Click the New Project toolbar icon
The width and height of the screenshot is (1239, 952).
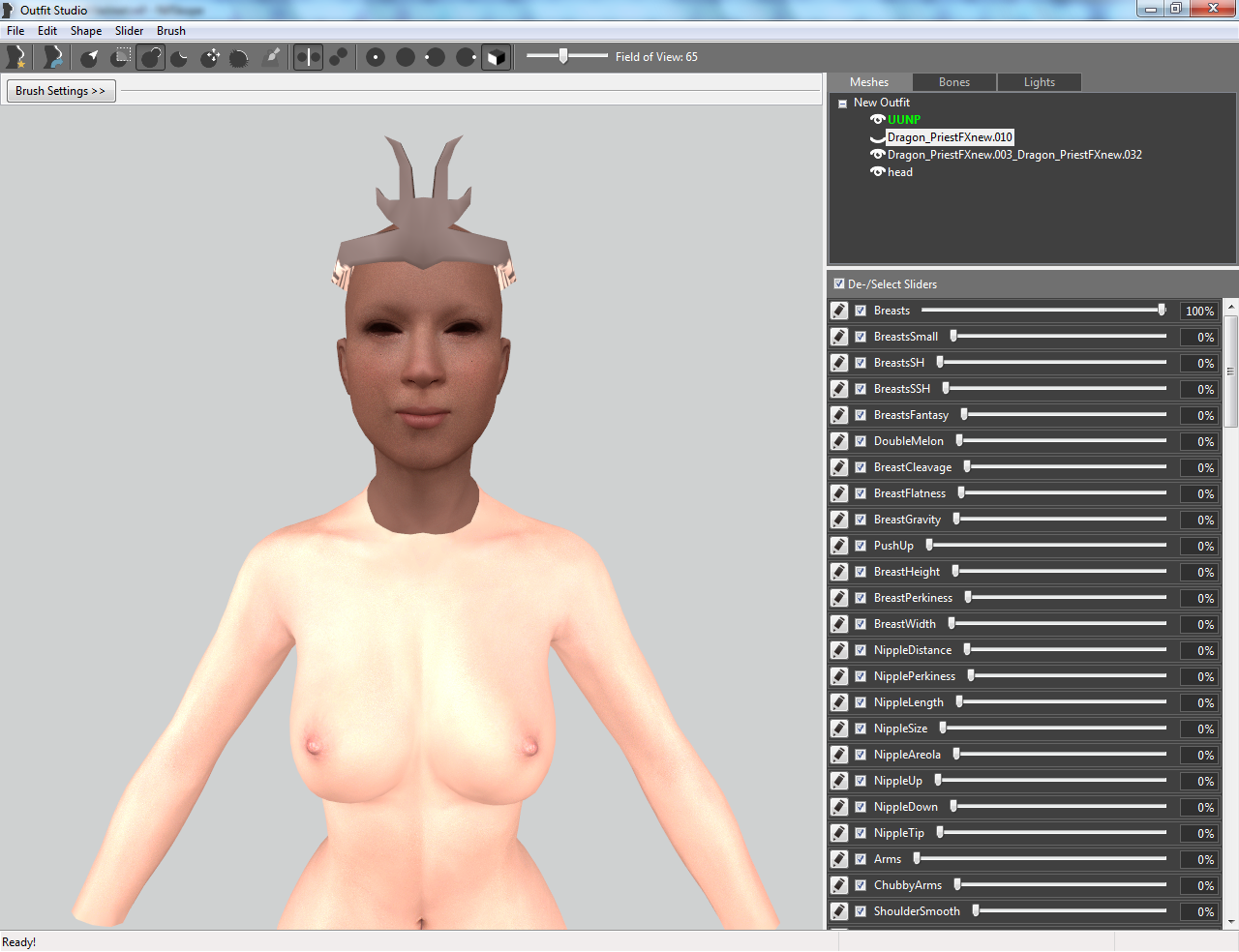tap(15, 57)
